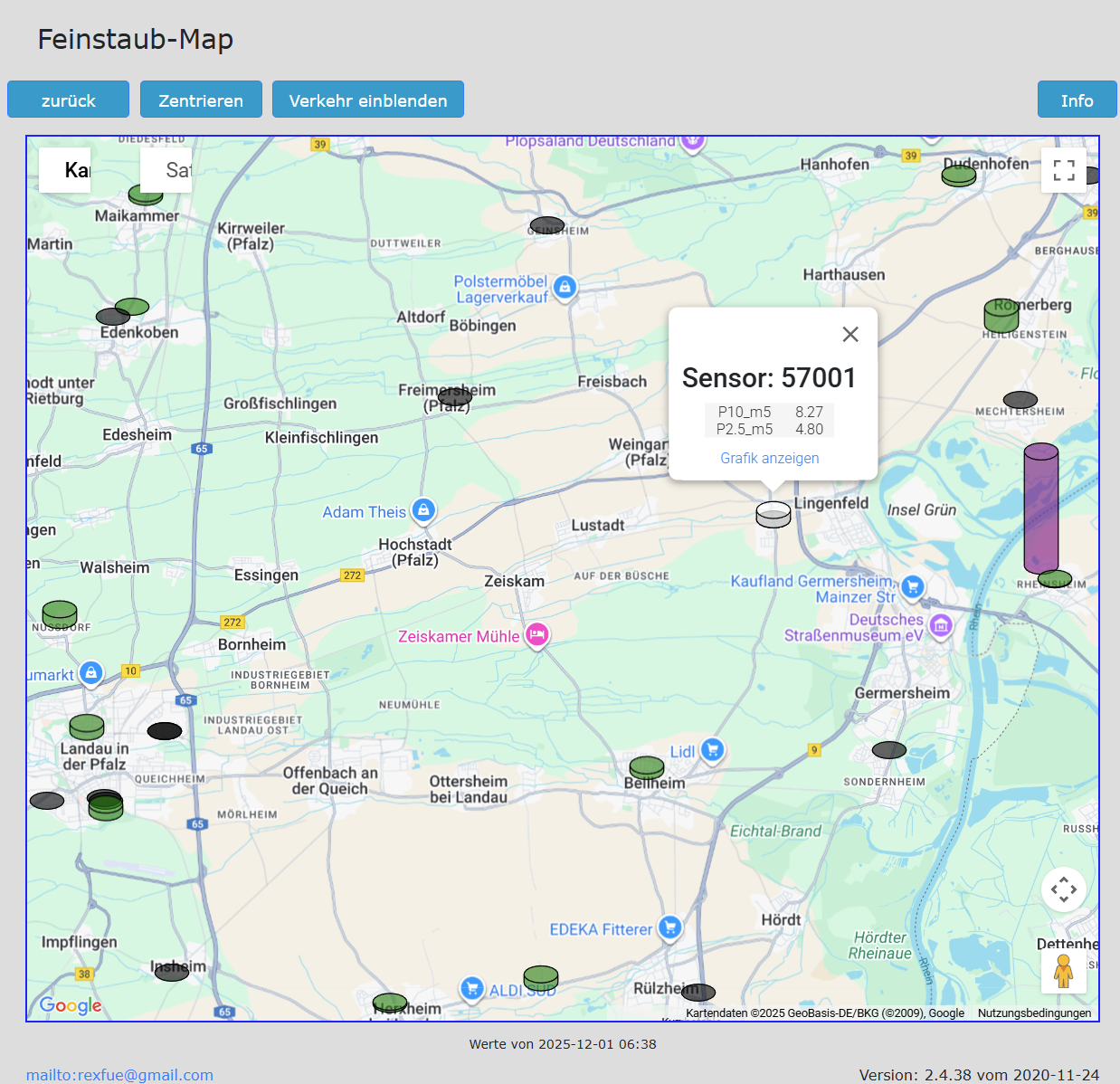Image resolution: width=1120 pixels, height=1084 pixels.
Task: Click the mailto rexfue email link
Action: pos(119,1074)
